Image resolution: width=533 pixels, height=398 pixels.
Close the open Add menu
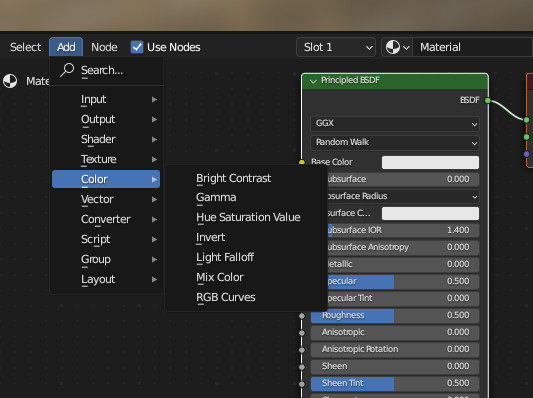coord(66,47)
